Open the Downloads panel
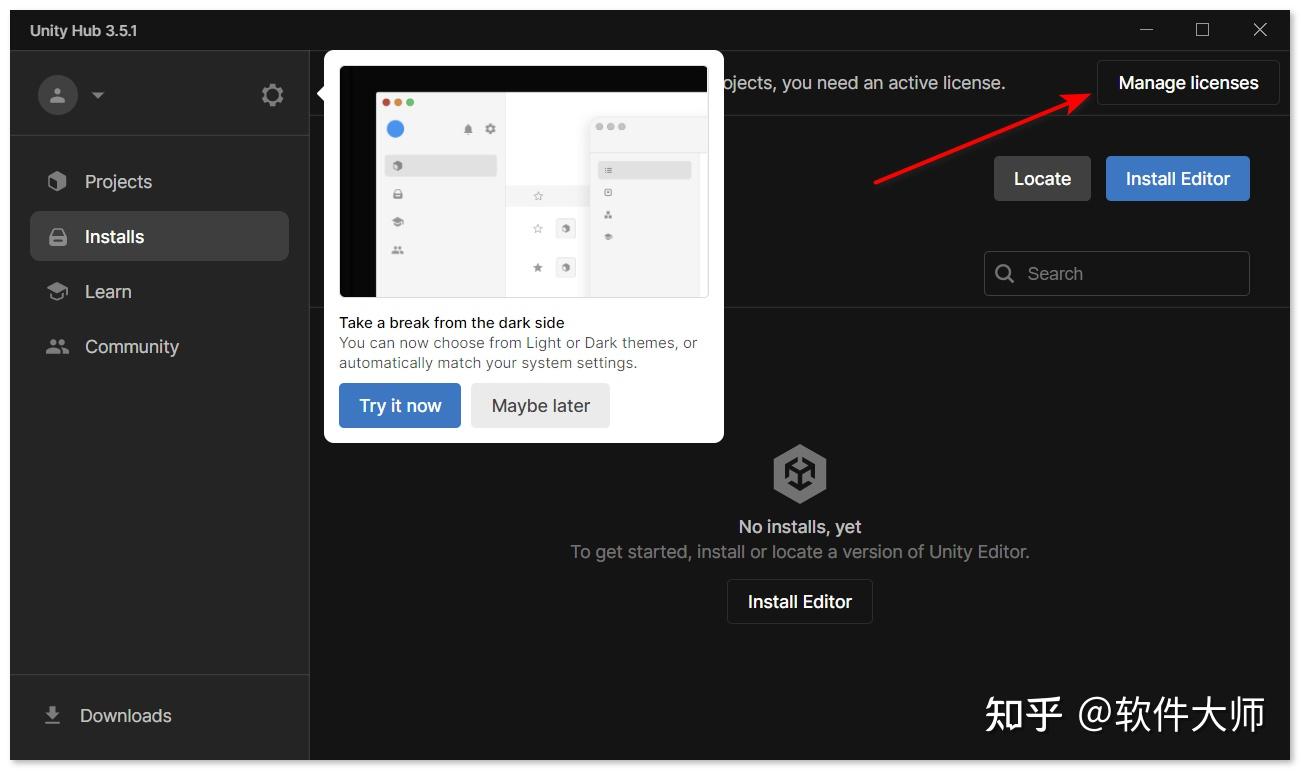This screenshot has height=771, width=1301. 125,715
